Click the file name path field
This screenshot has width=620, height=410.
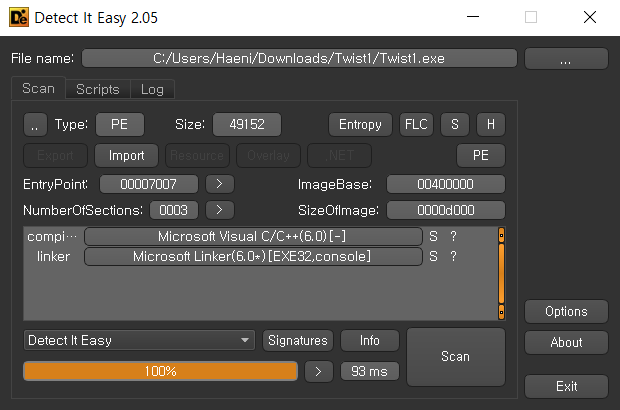point(299,59)
